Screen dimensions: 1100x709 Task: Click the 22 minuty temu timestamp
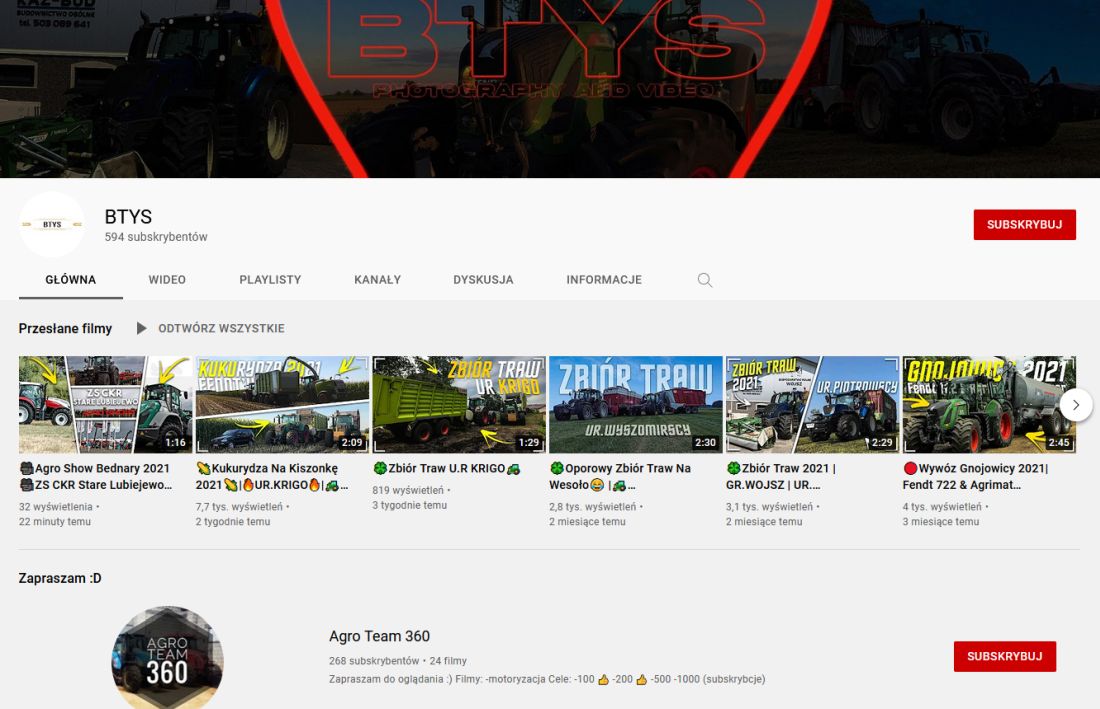55,522
